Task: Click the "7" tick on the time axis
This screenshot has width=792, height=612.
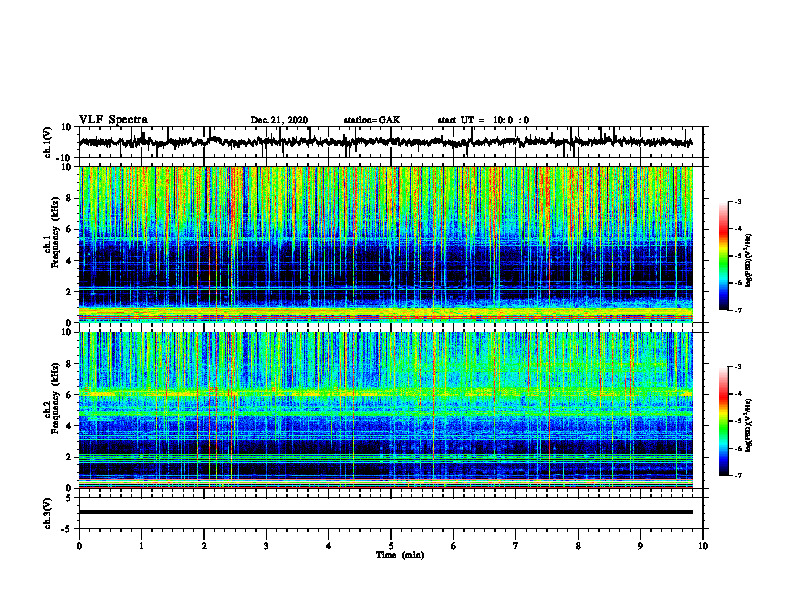Action: 516,546
